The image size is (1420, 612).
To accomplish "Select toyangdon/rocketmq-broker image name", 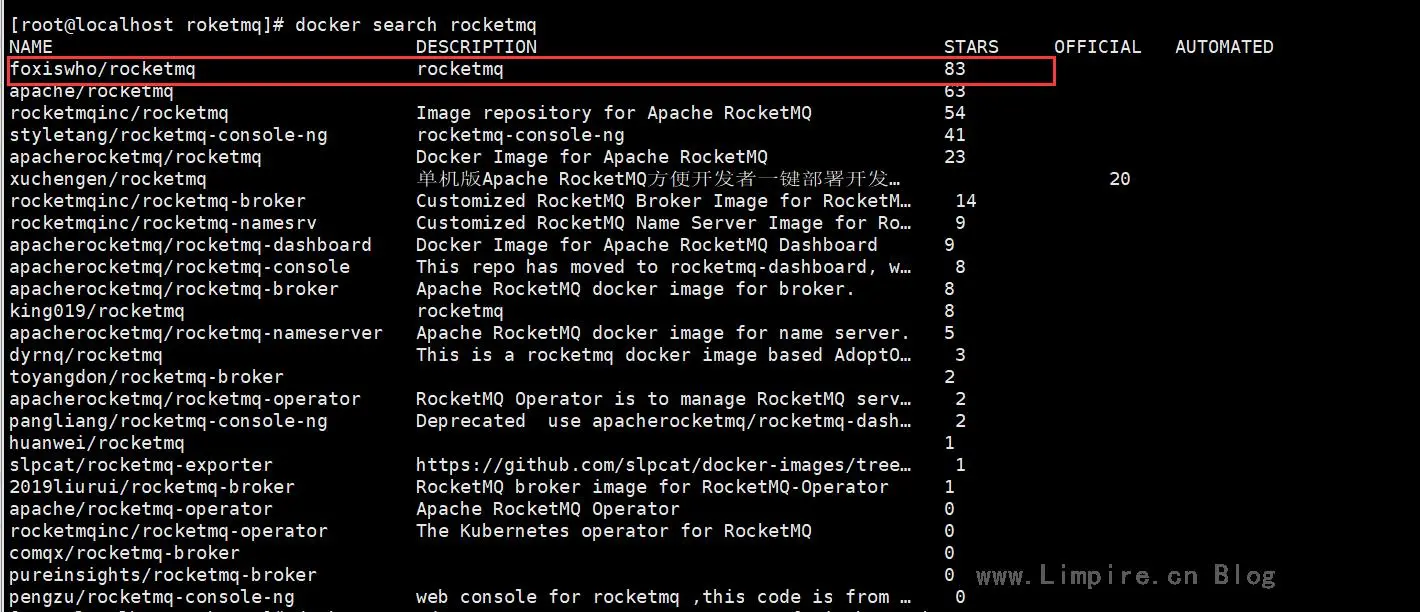I will click(x=146, y=377).
